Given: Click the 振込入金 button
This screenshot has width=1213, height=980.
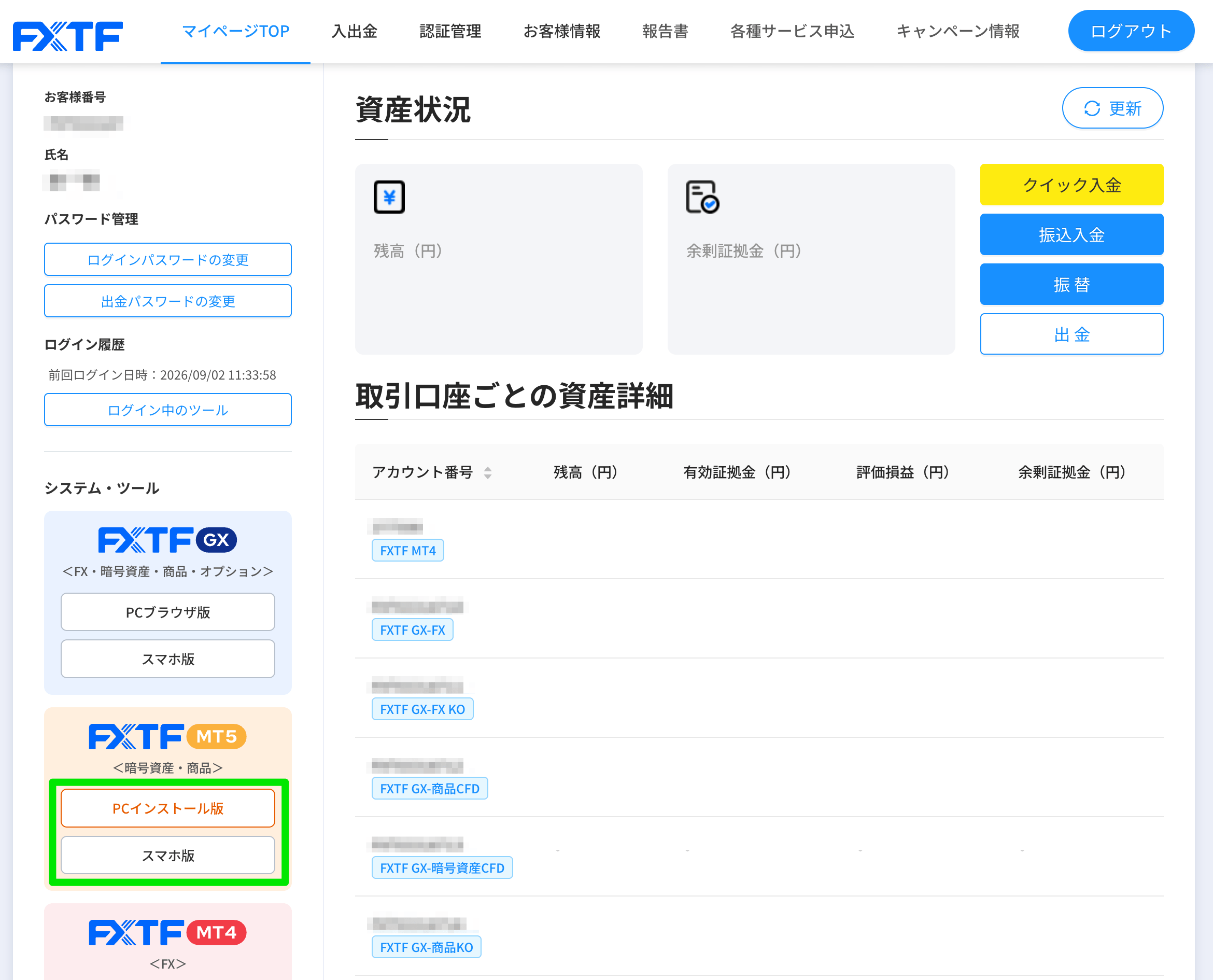Looking at the screenshot, I should pyautogui.click(x=1071, y=234).
